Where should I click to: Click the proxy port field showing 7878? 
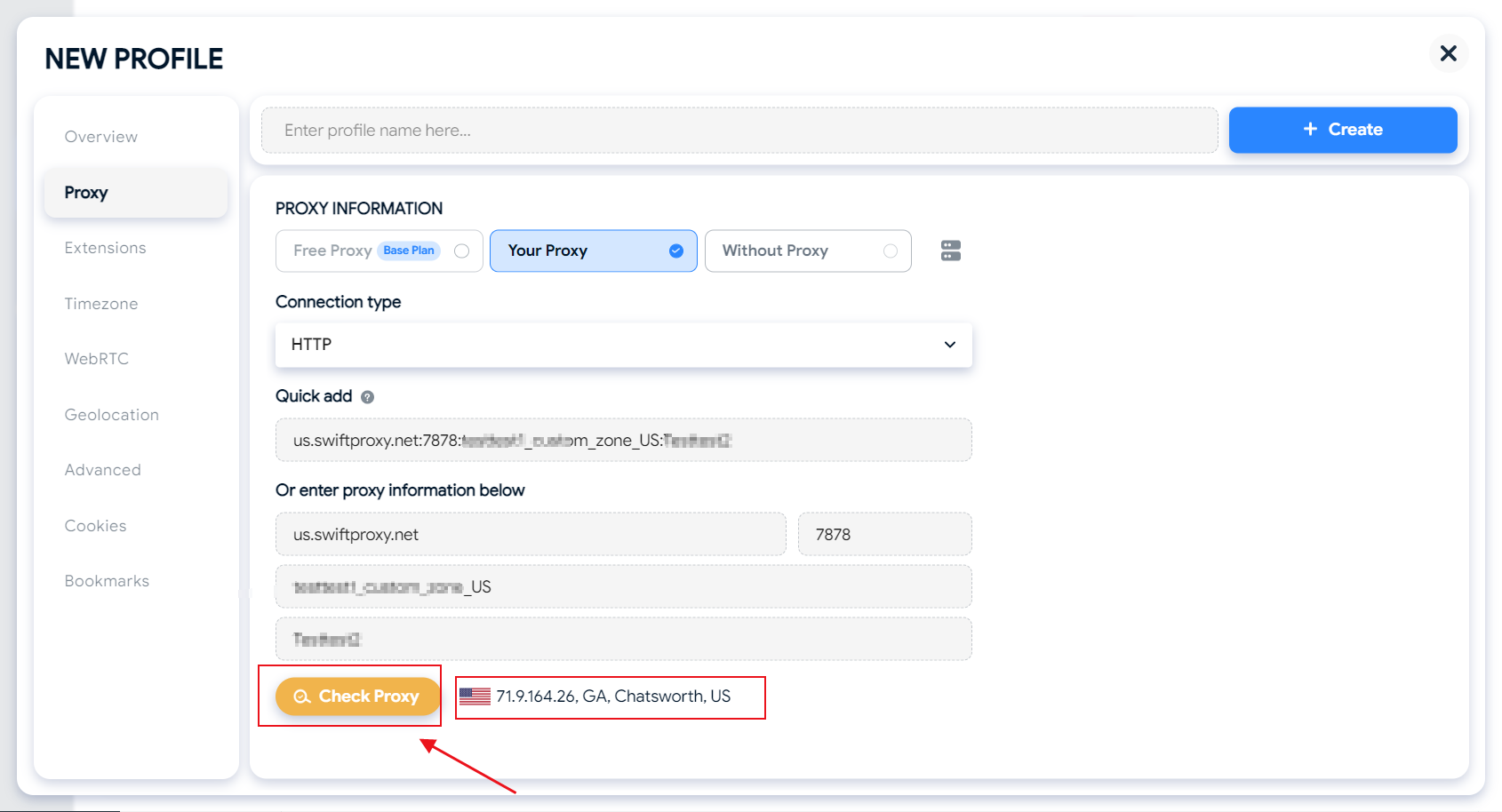pyautogui.click(x=884, y=535)
